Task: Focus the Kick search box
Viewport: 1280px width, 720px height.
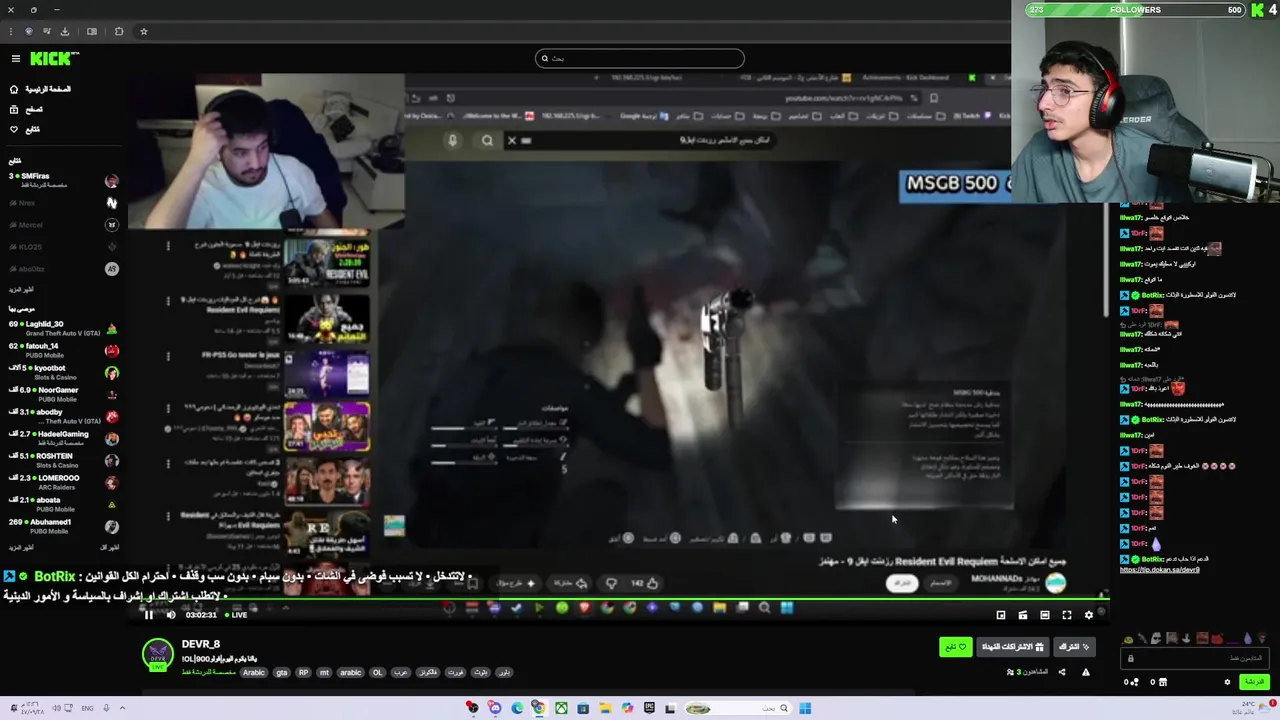Action: tap(640, 58)
